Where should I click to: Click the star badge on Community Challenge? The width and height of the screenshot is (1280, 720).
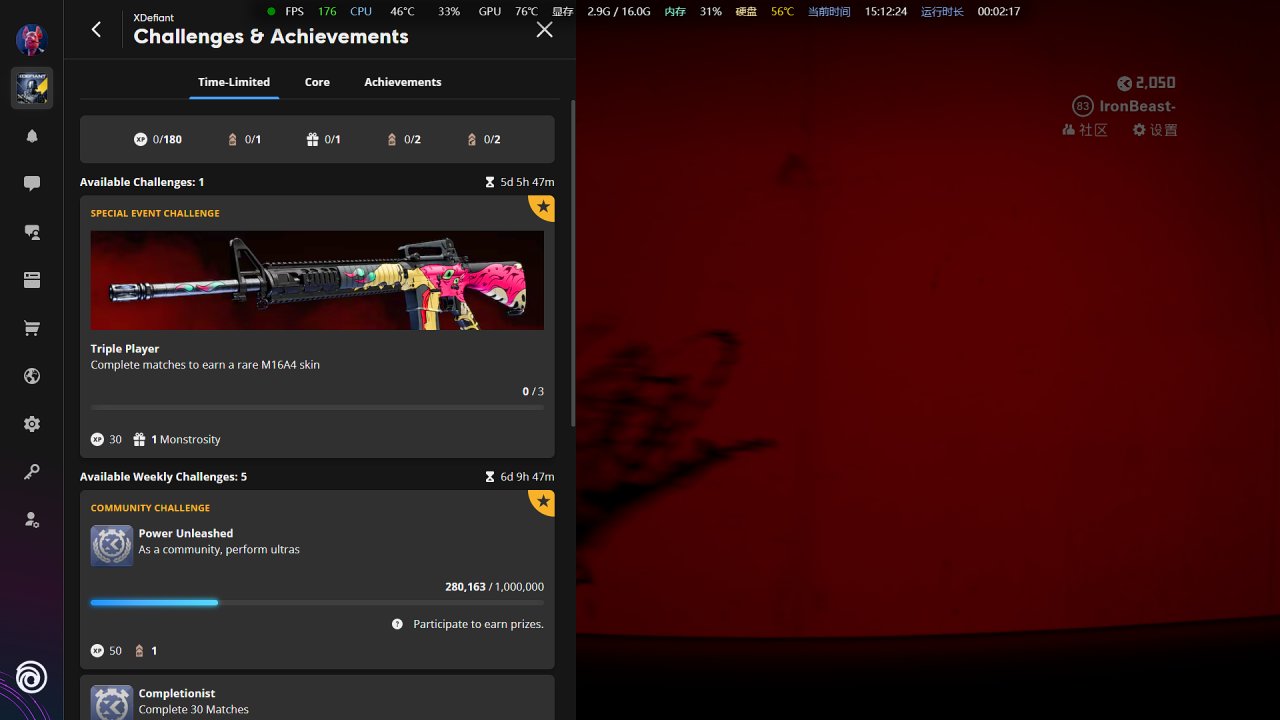[542, 503]
